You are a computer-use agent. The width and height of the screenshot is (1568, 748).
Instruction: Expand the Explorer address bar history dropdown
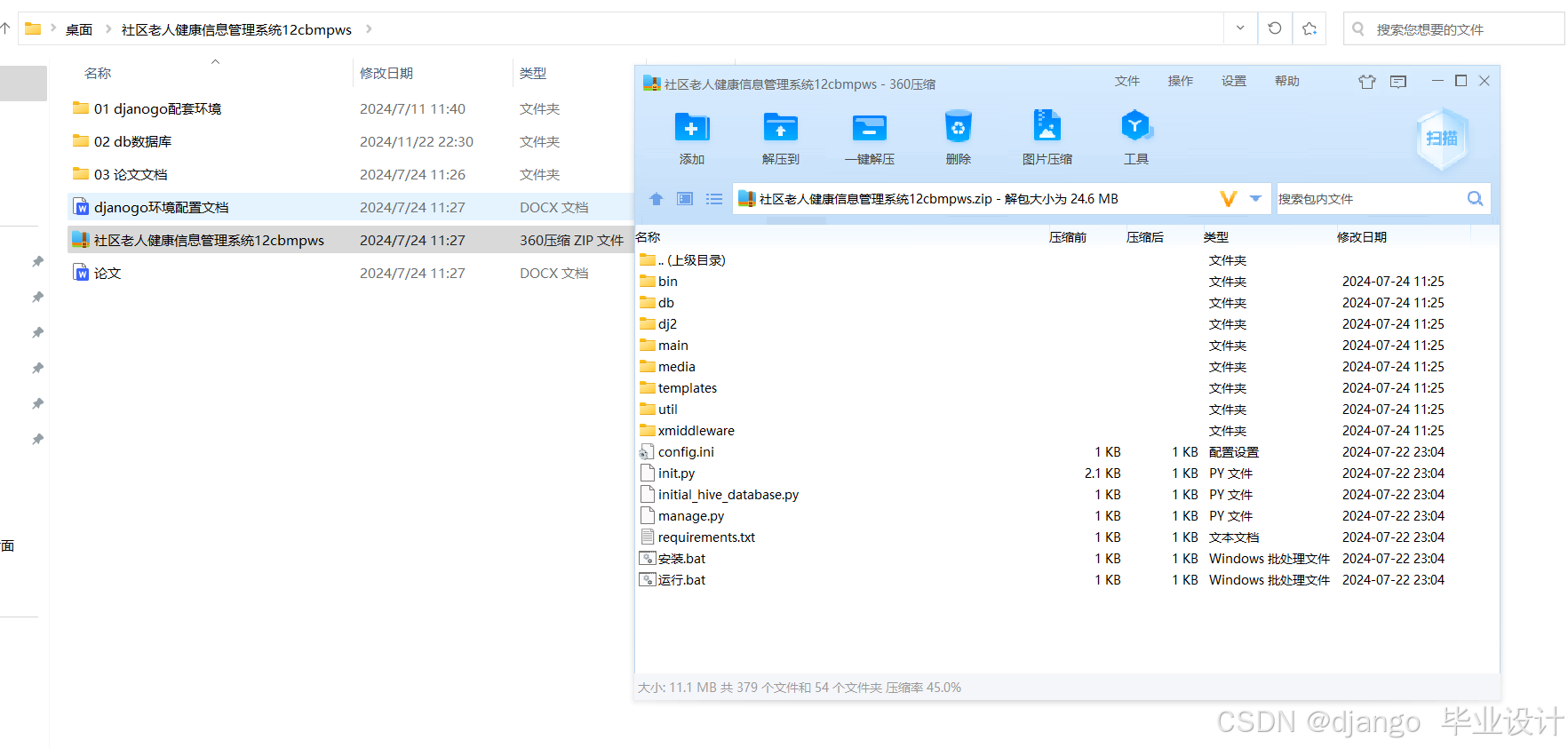(x=1240, y=28)
